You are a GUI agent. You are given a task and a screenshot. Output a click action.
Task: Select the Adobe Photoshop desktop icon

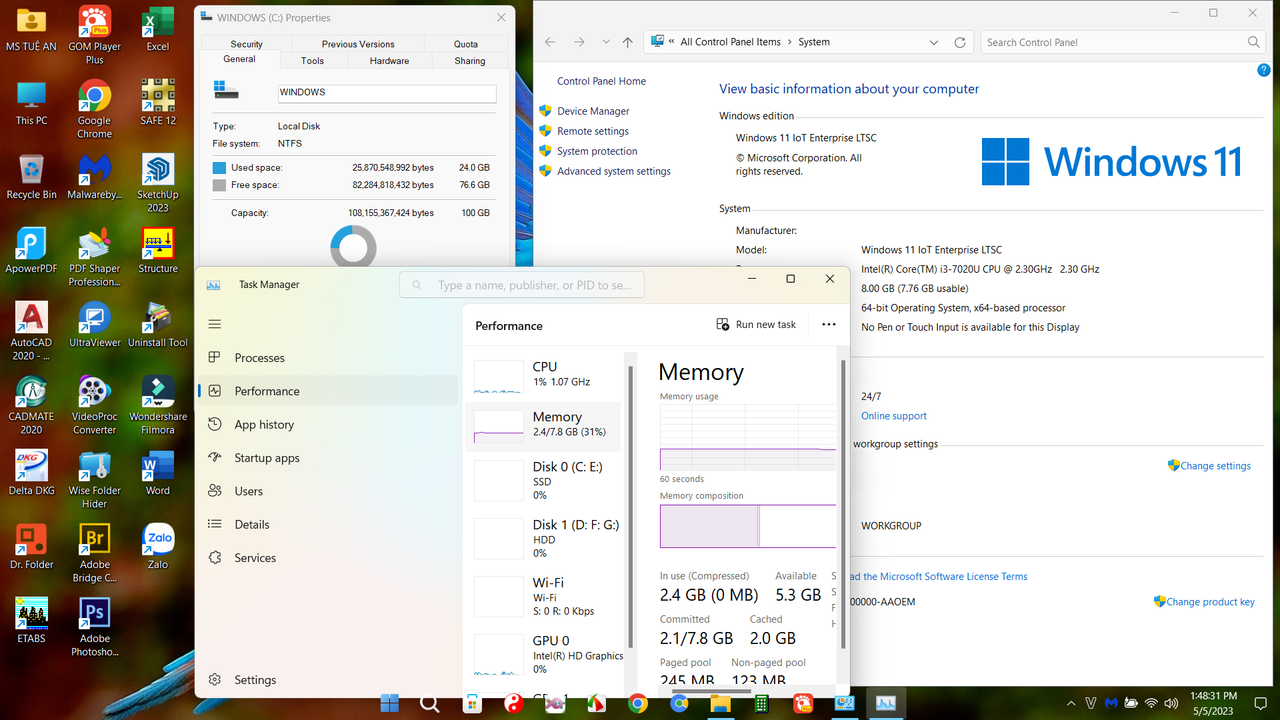pyautogui.click(x=94, y=627)
